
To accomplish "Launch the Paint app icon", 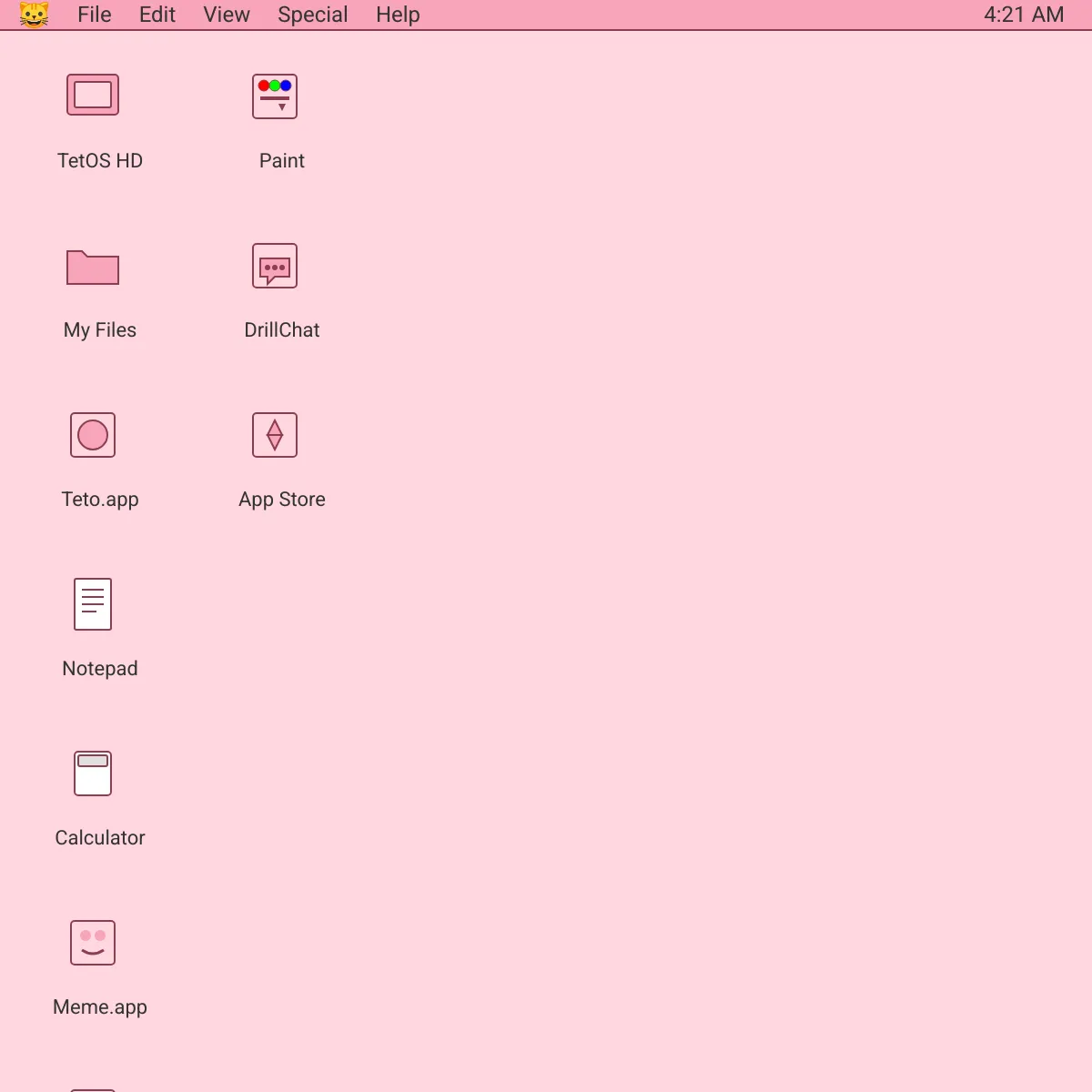I will pyautogui.click(x=275, y=96).
